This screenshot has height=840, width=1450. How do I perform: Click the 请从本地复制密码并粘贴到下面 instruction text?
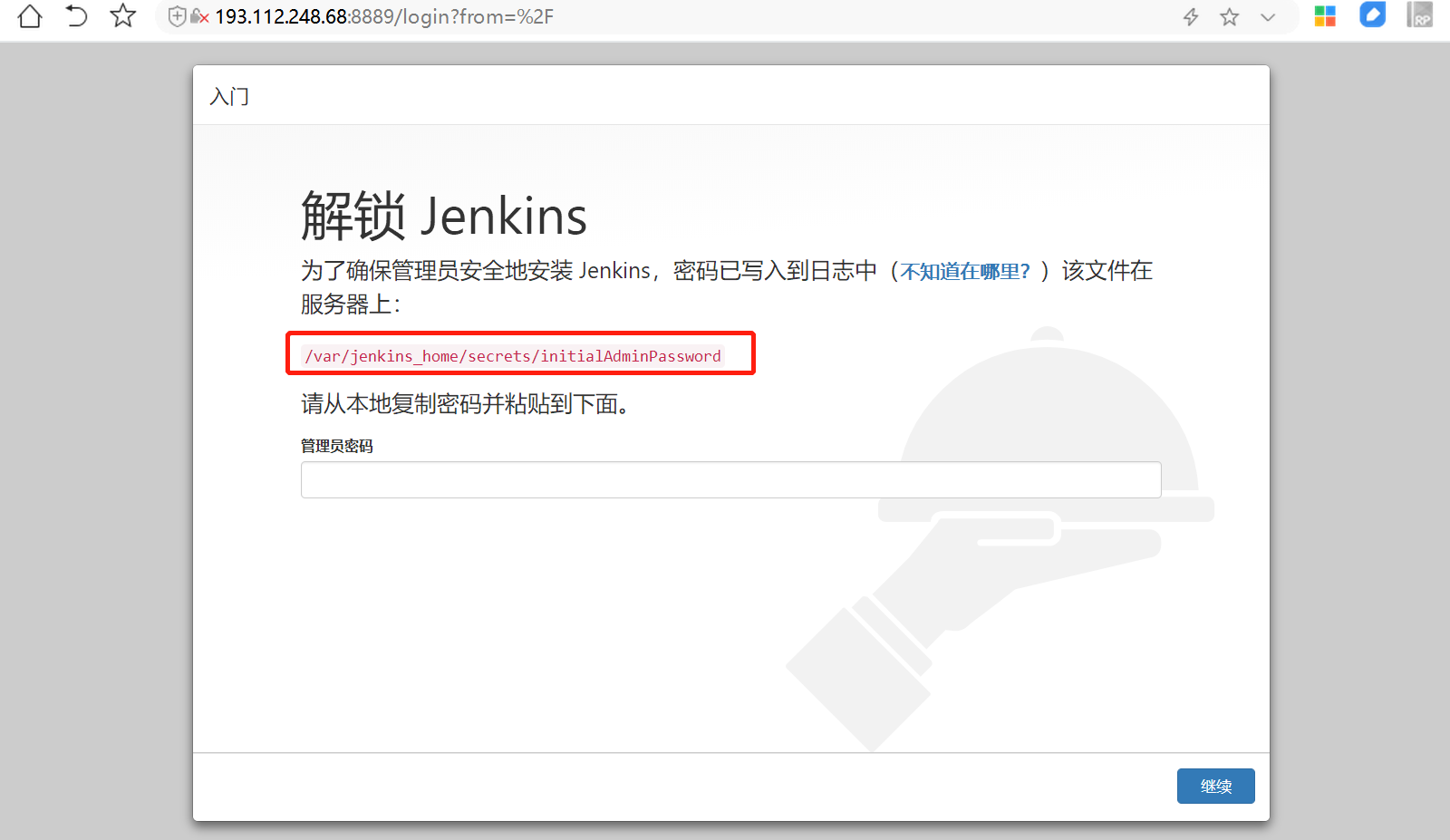[x=465, y=403]
